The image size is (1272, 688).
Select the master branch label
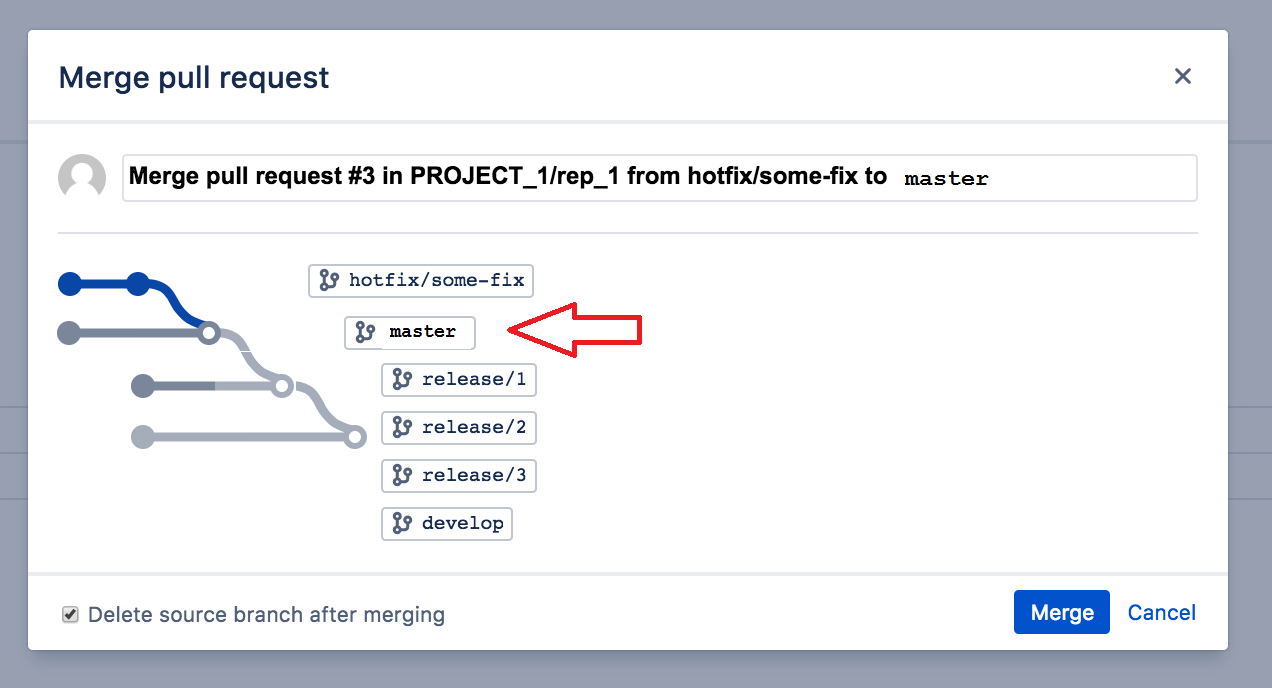[x=410, y=333]
